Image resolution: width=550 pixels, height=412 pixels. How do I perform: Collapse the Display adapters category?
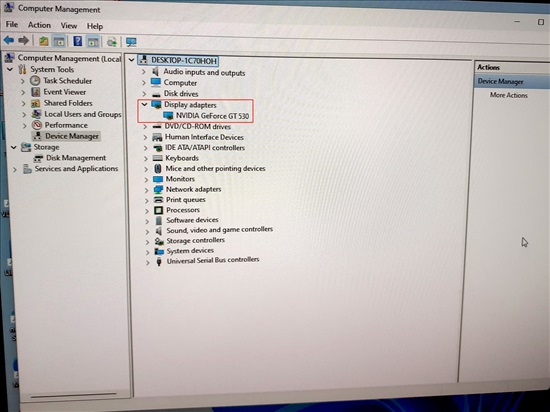point(144,104)
